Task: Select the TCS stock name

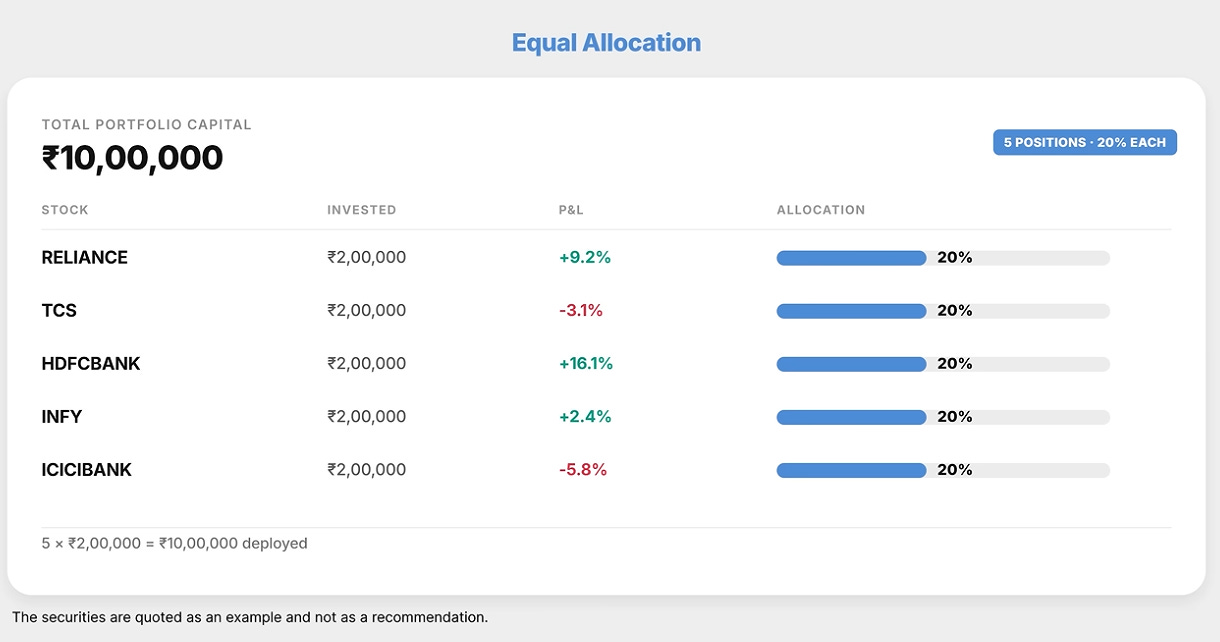Action: (x=59, y=311)
